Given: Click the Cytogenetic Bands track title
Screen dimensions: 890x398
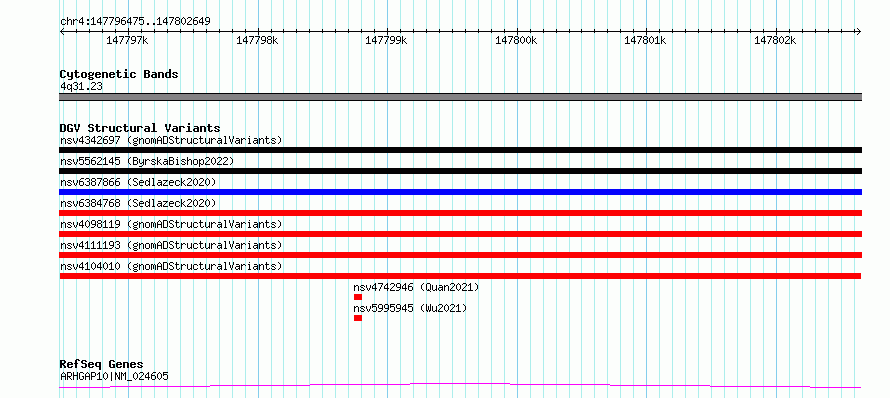Looking at the screenshot, I should click(119, 74).
